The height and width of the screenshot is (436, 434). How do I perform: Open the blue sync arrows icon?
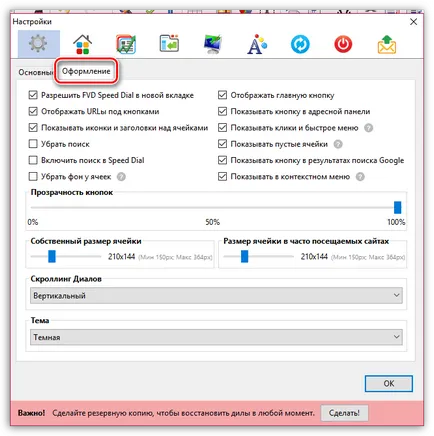click(x=300, y=44)
